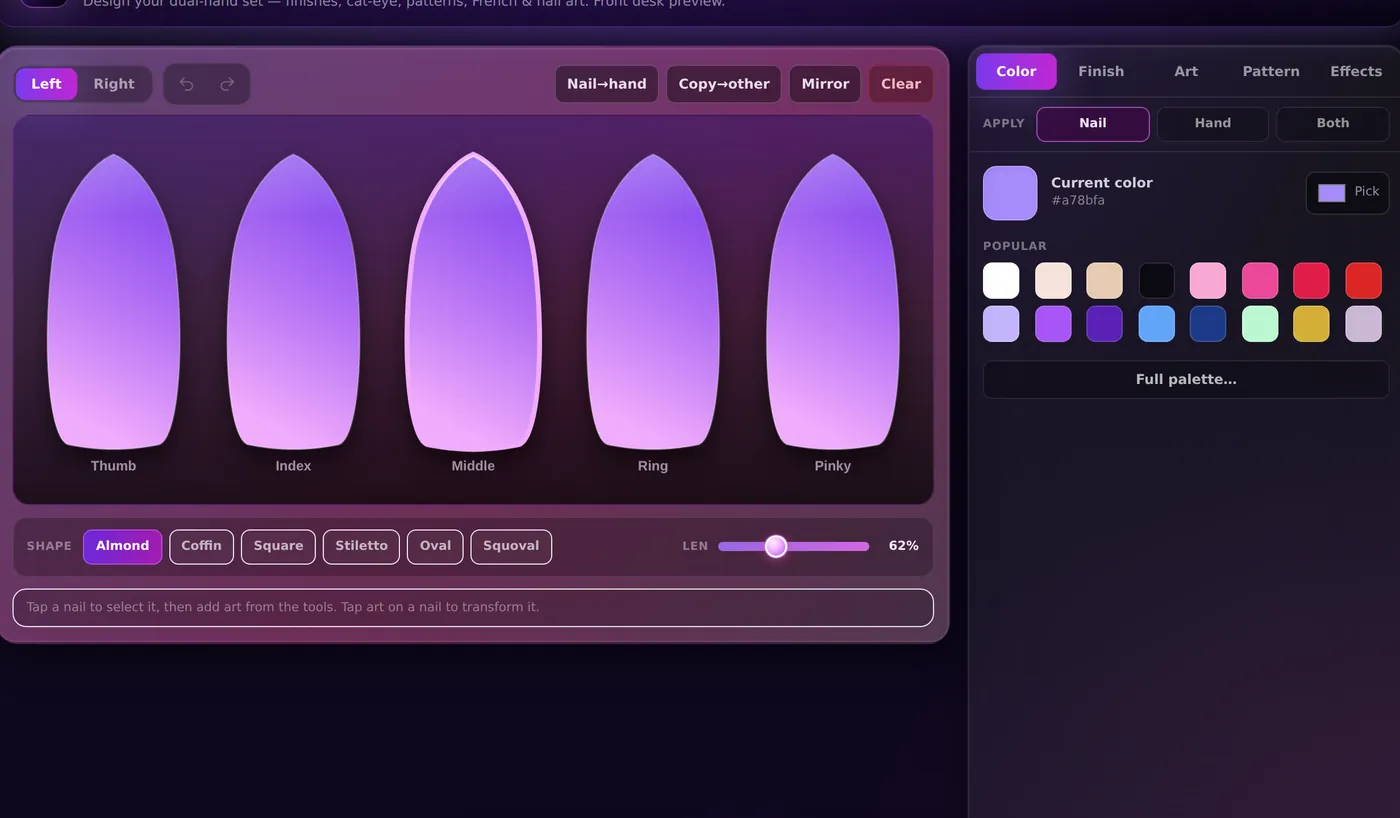Switch to the Right hand

(x=114, y=84)
